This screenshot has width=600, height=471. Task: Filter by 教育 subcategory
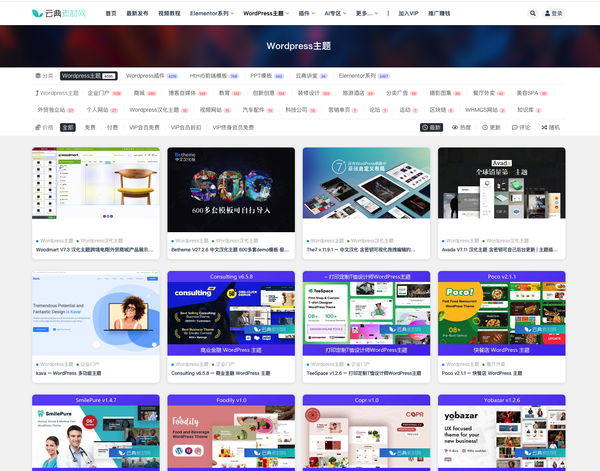point(230,93)
